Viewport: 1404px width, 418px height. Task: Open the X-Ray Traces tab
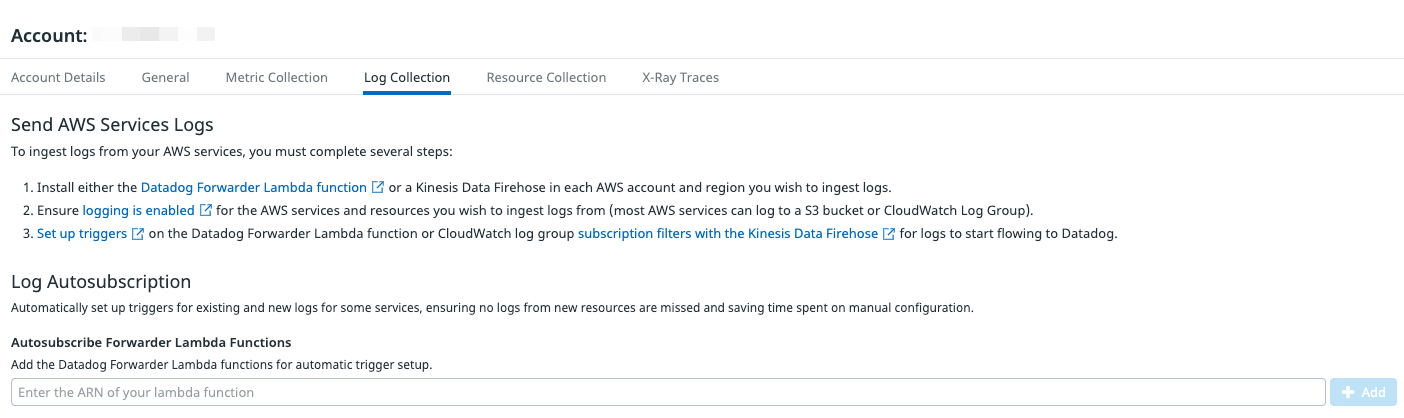(680, 77)
